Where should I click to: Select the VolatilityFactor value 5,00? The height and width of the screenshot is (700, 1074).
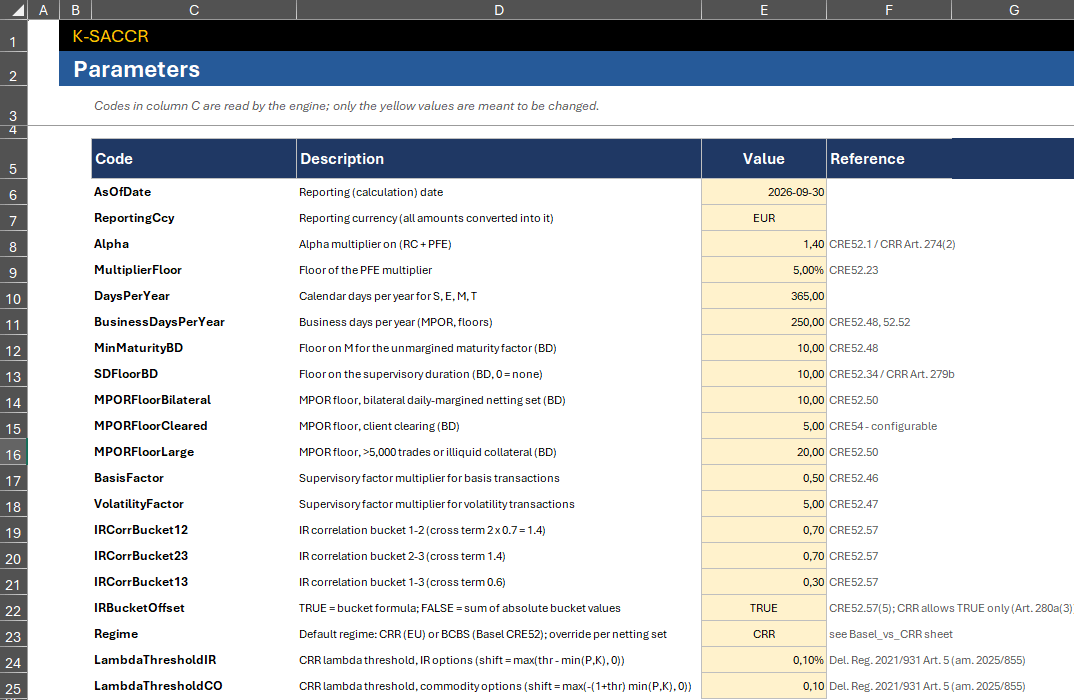764,504
